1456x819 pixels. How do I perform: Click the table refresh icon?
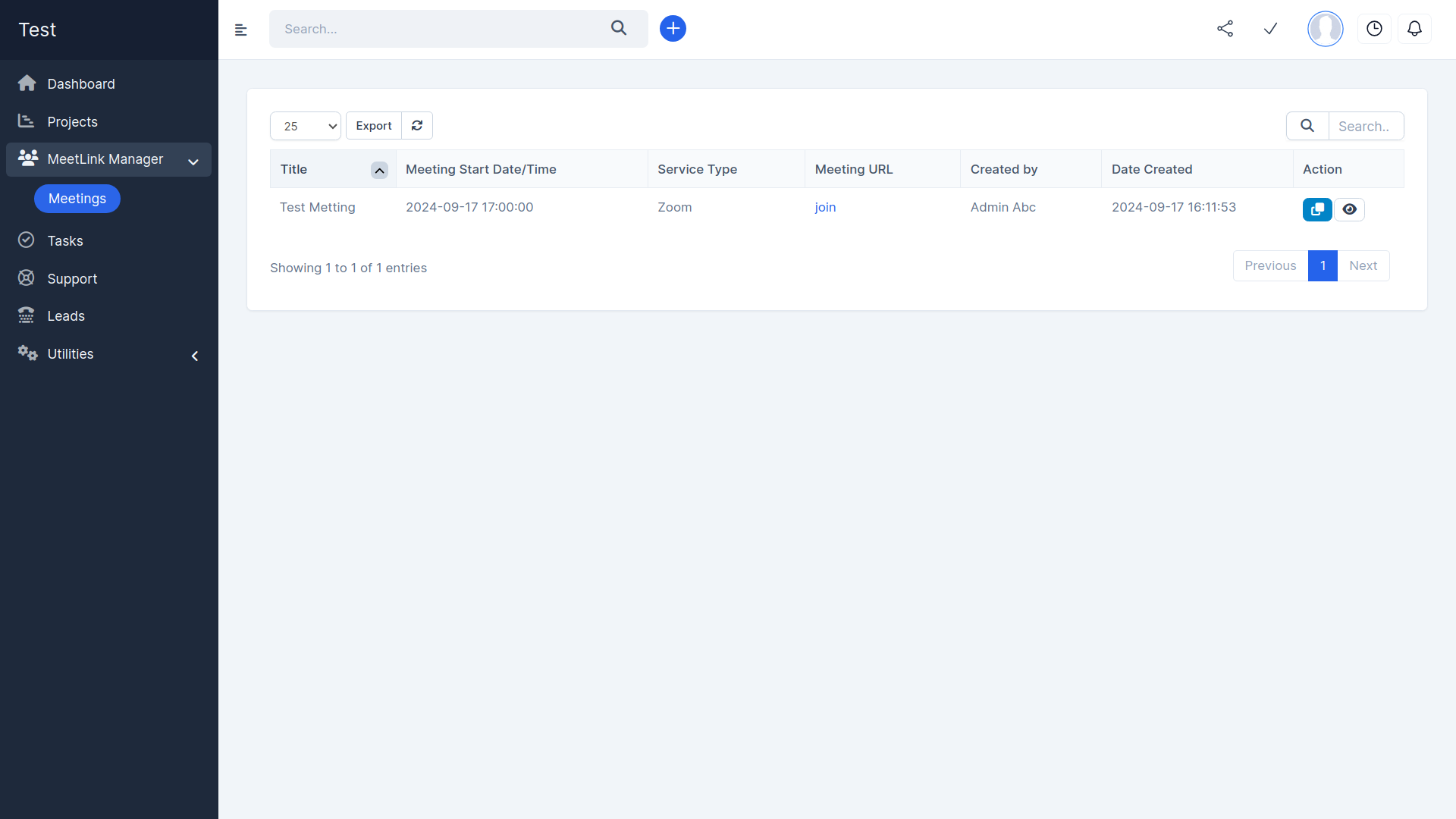coord(417,126)
